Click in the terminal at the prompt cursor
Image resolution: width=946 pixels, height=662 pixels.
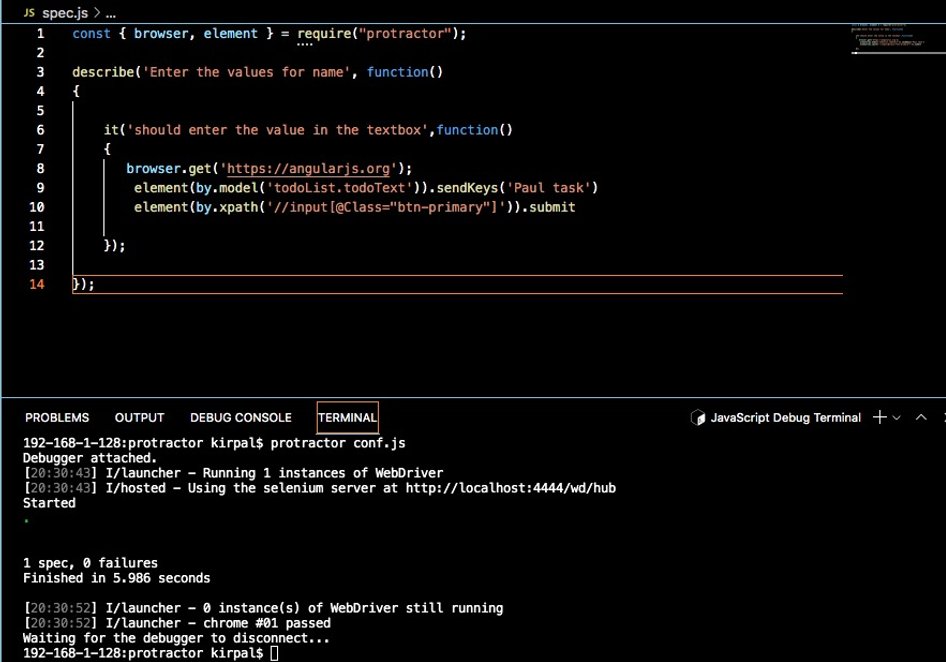point(275,653)
